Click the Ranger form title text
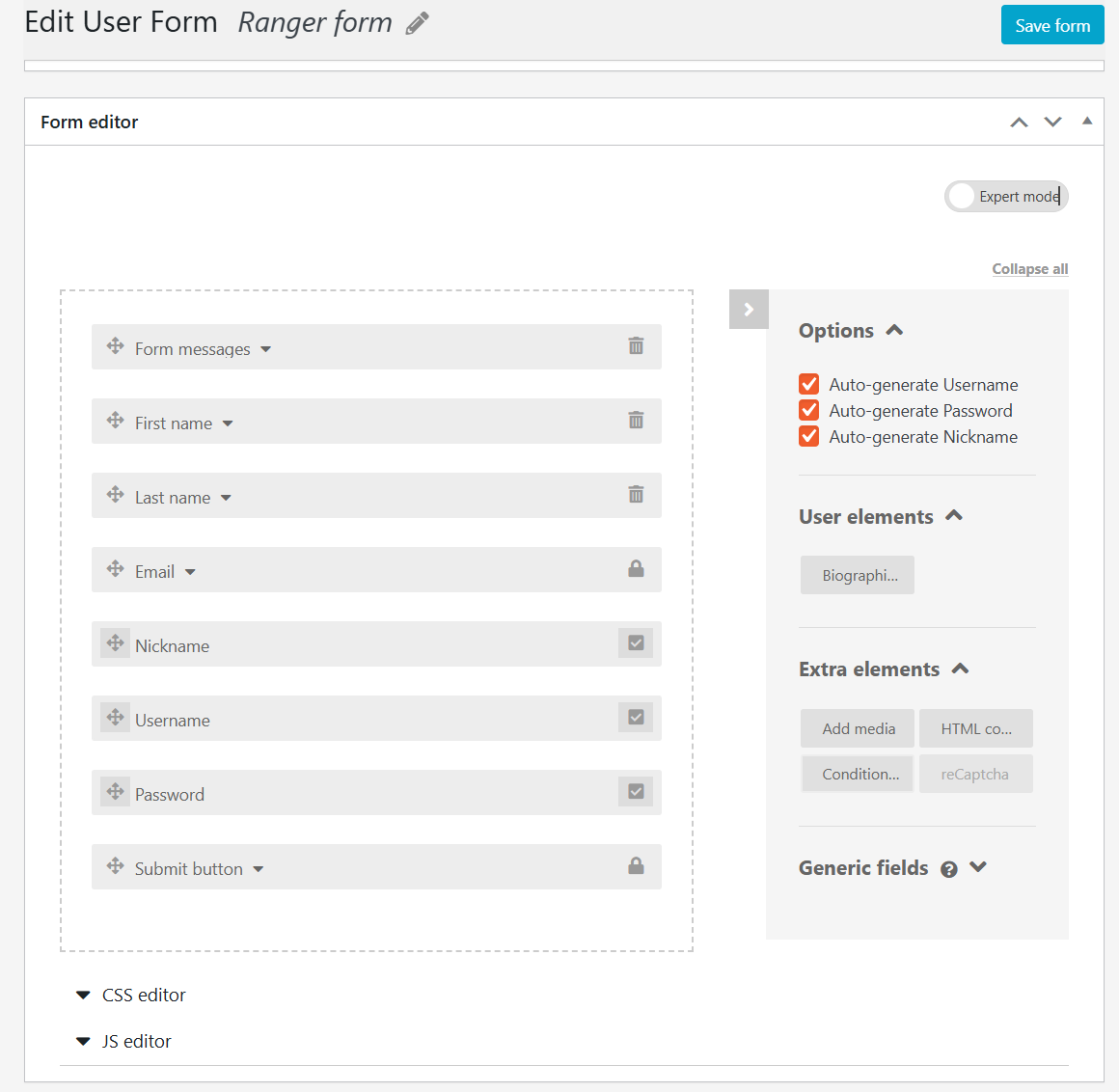The width and height of the screenshot is (1119, 1092). [x=314, y=23]
